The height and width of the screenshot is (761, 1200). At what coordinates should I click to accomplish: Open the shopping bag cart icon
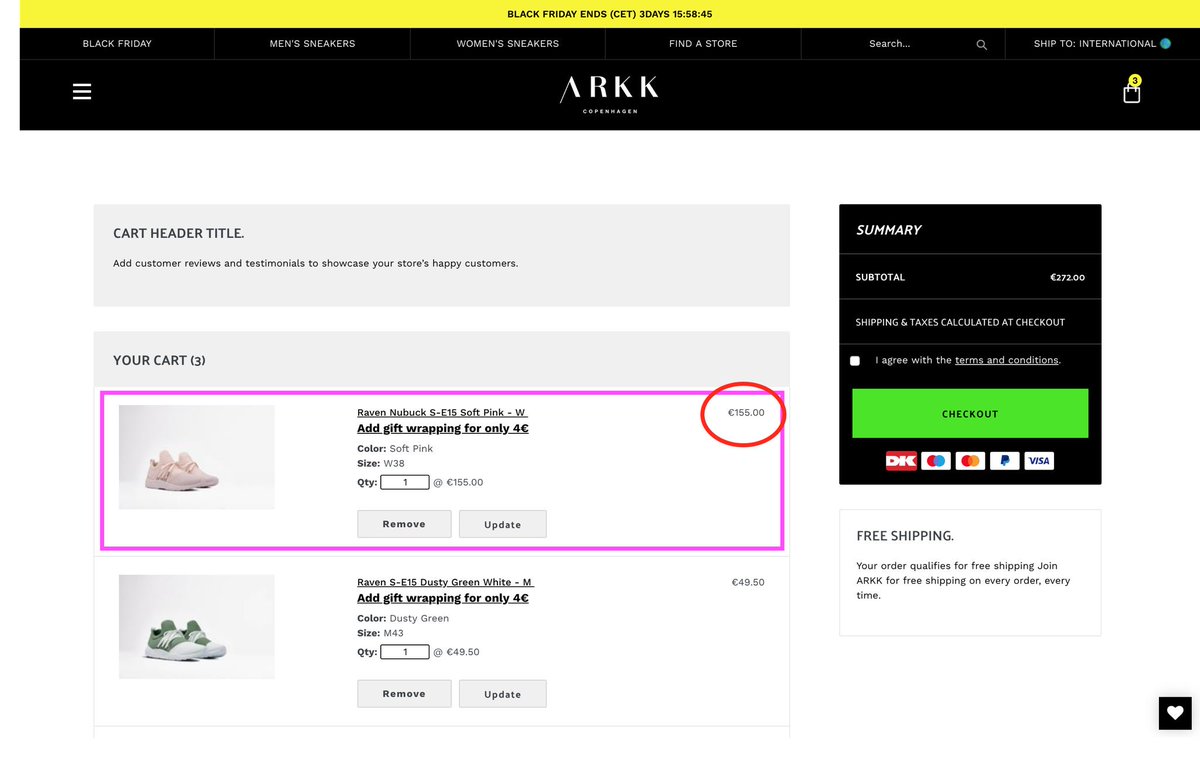(x=1132, y=91)
